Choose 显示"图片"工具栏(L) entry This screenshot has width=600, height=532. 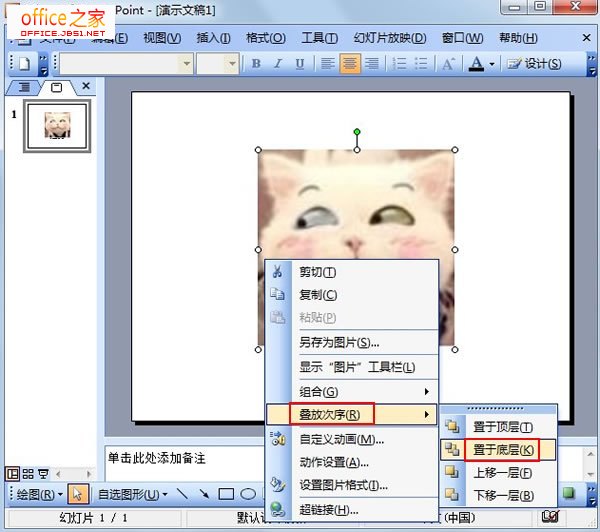coord(352,367)
